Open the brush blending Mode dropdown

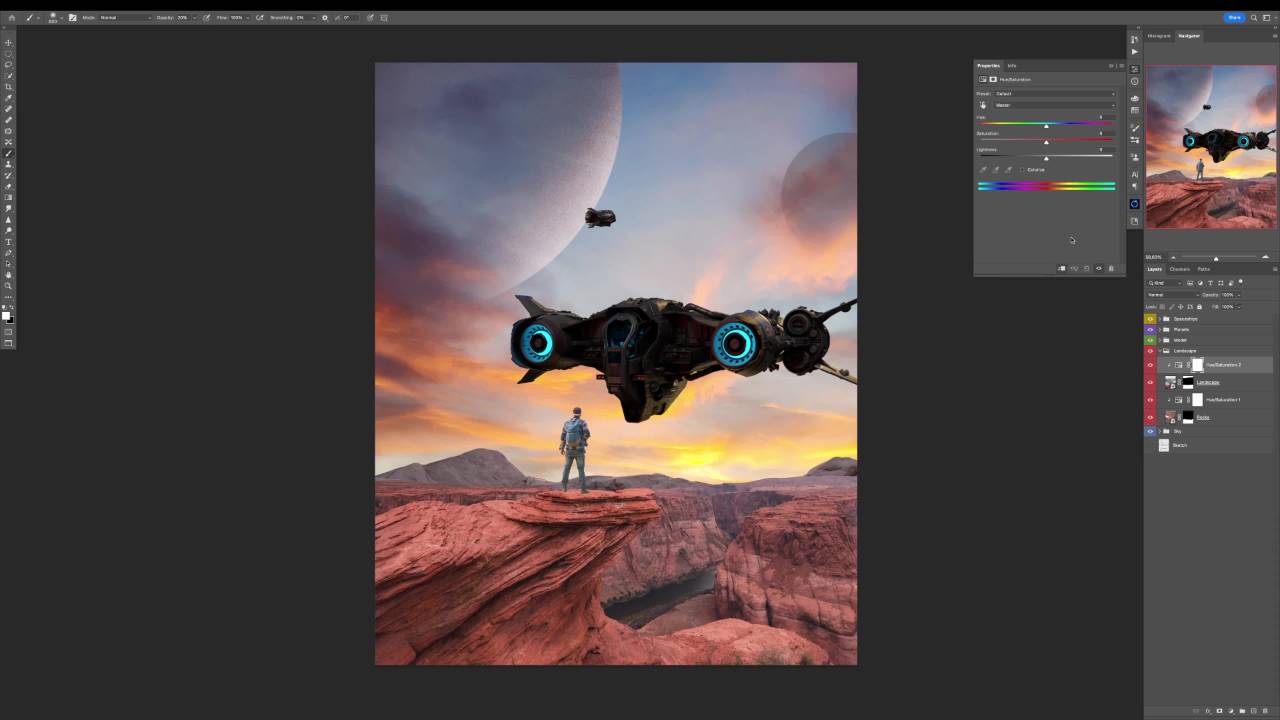(124, 18)
